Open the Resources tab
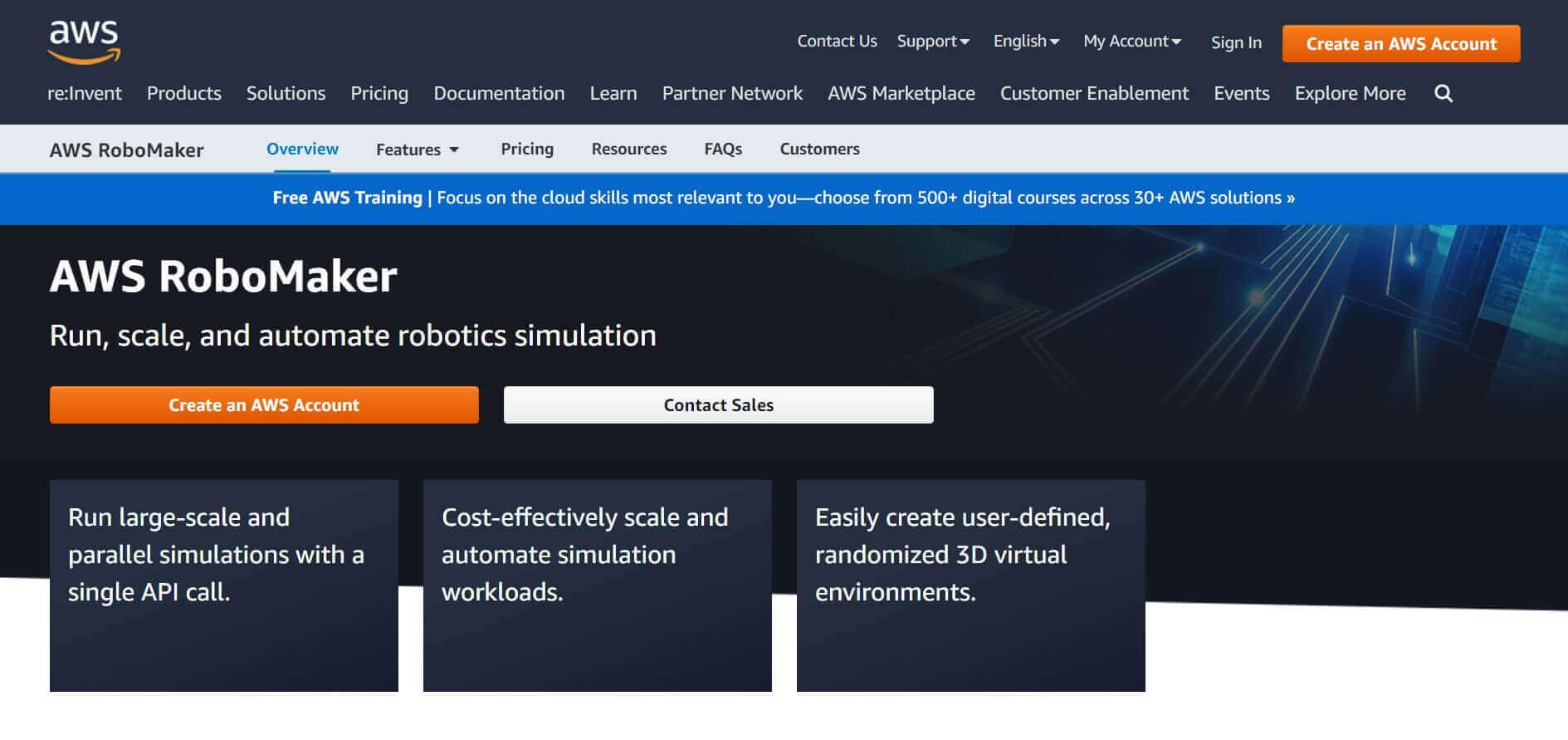This screenshot has height=740, width=1568. pos(628,149)
